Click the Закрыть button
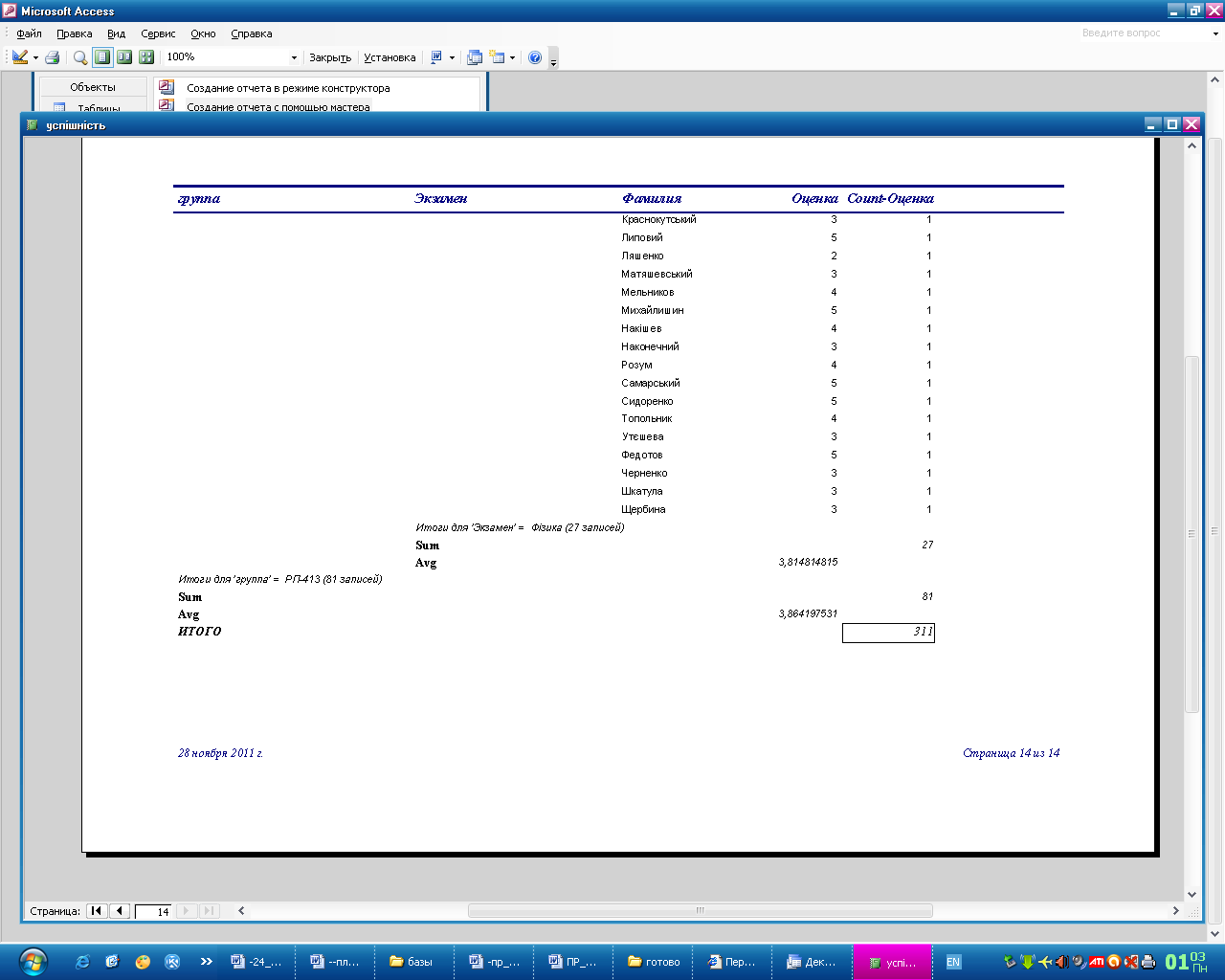The width and height of the screenshot is (1225, 980). pyautogui.click(x=330, y=57)
